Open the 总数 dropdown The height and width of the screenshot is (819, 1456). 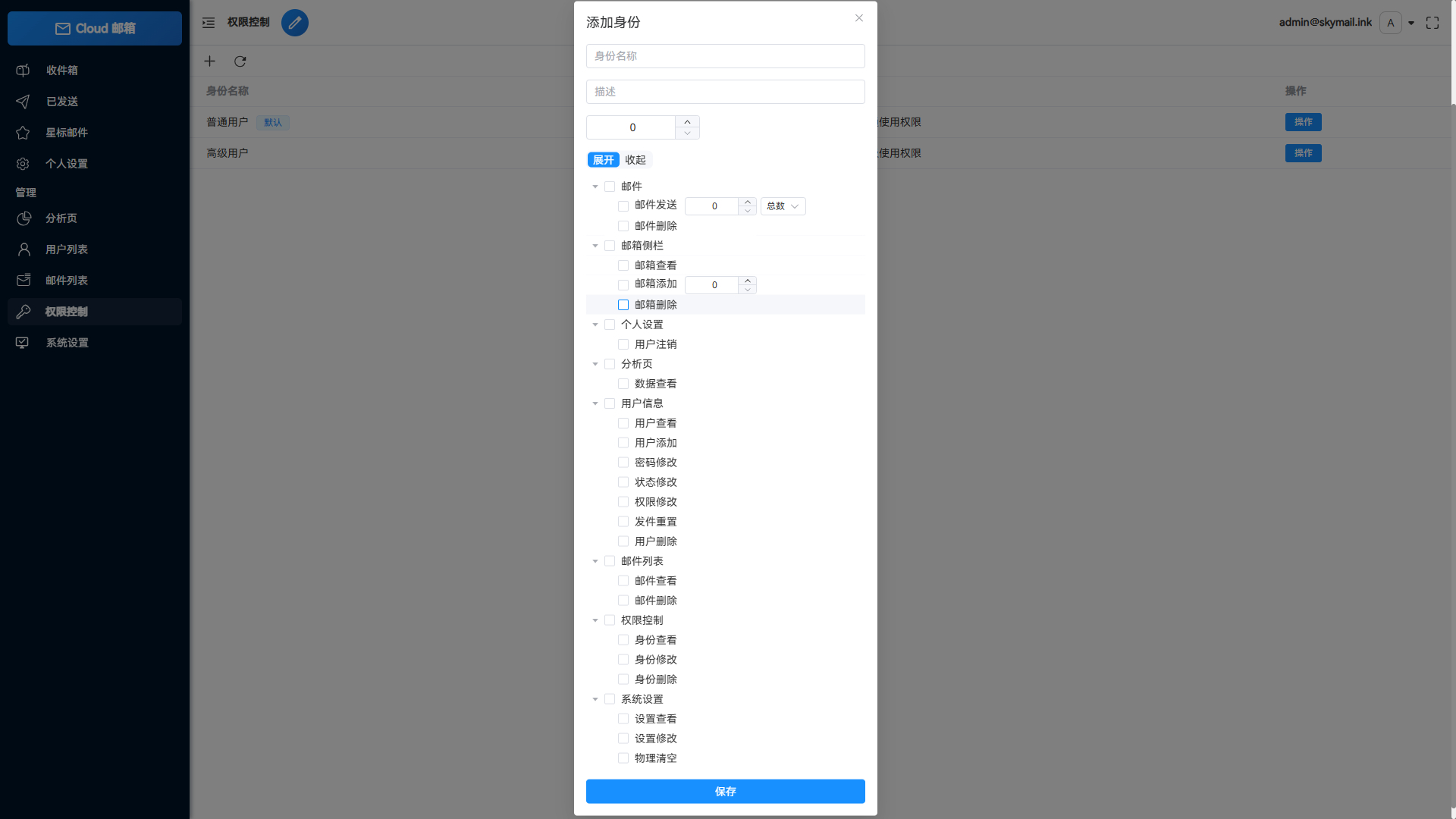pyautogui.click(x=783, y=206)
